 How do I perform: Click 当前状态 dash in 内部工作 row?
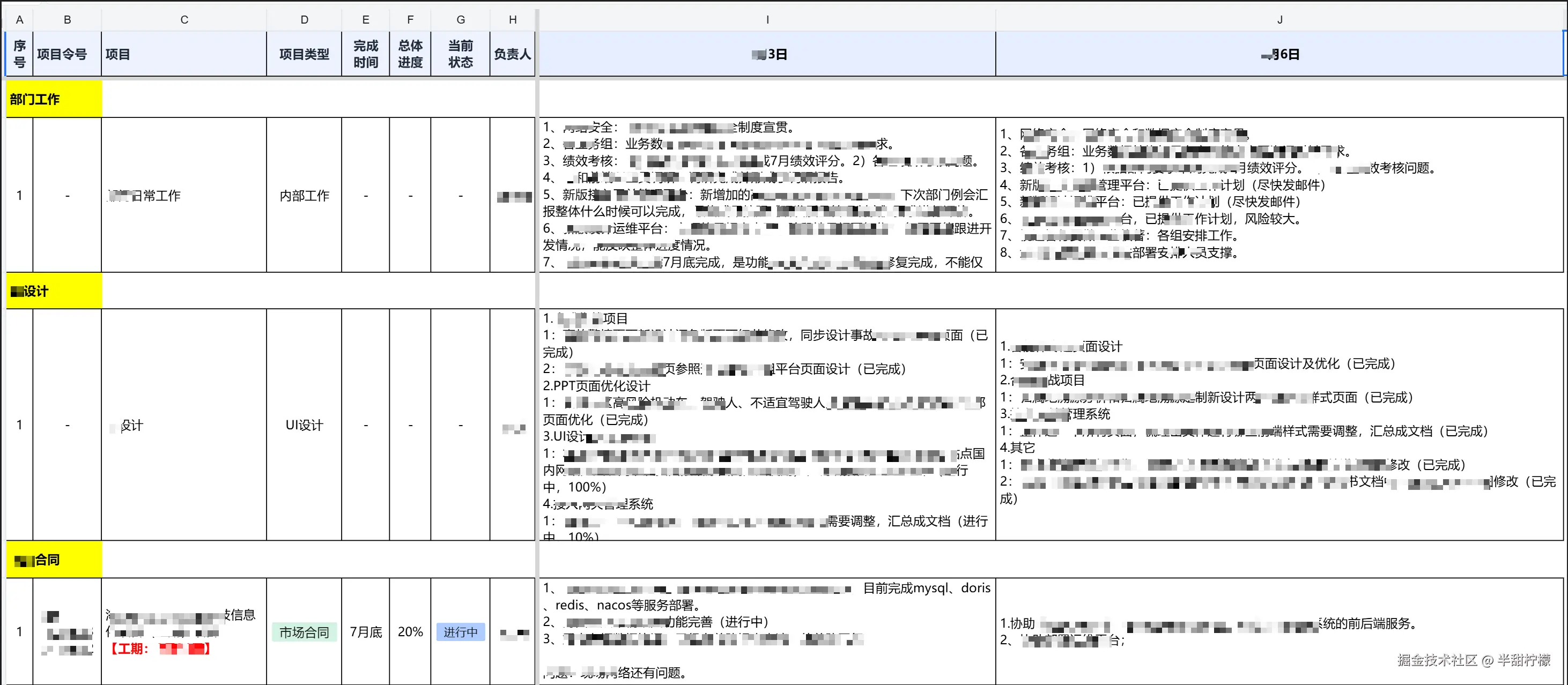coord(461,195)
